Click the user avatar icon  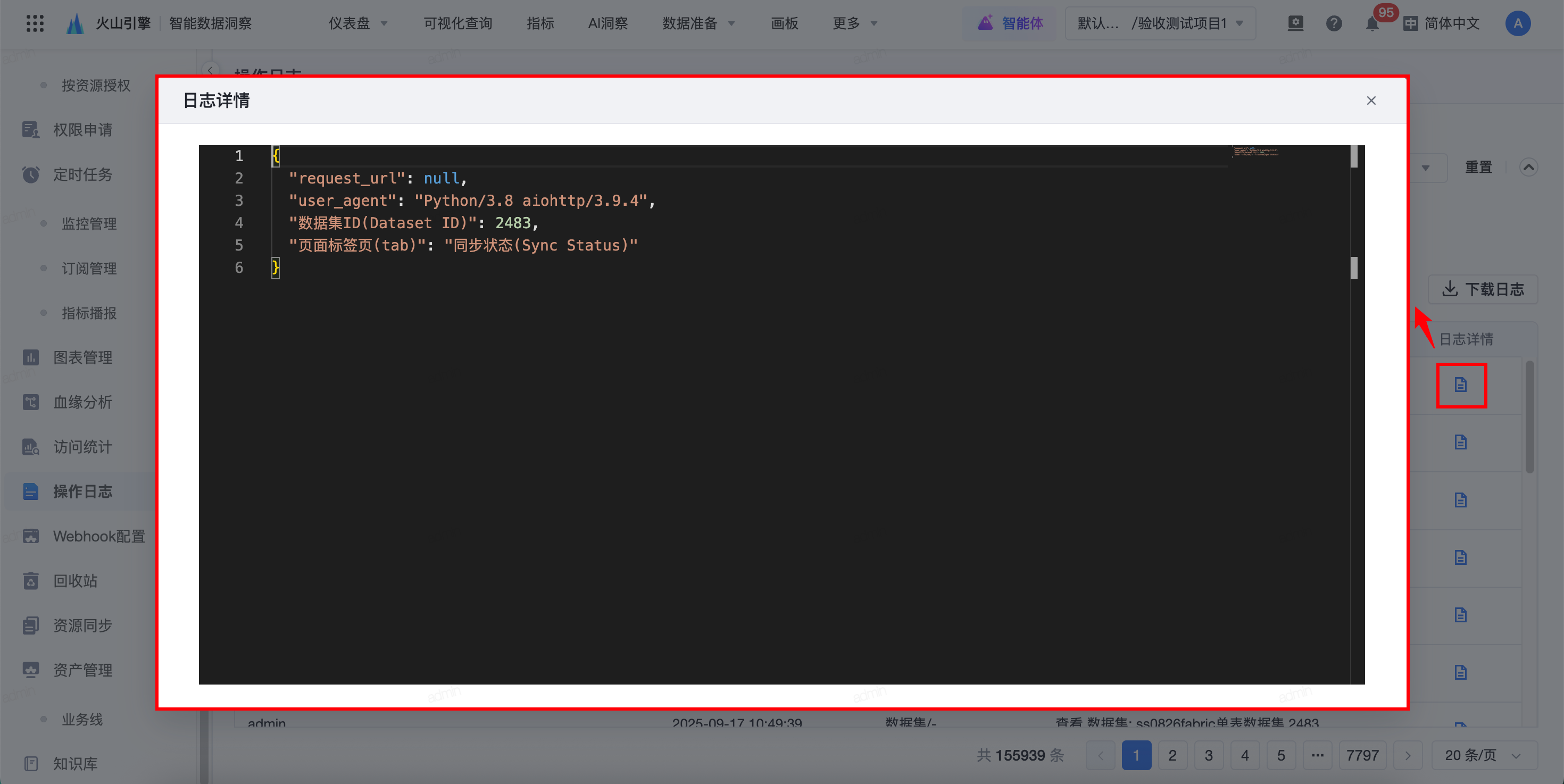point(1518,23)
